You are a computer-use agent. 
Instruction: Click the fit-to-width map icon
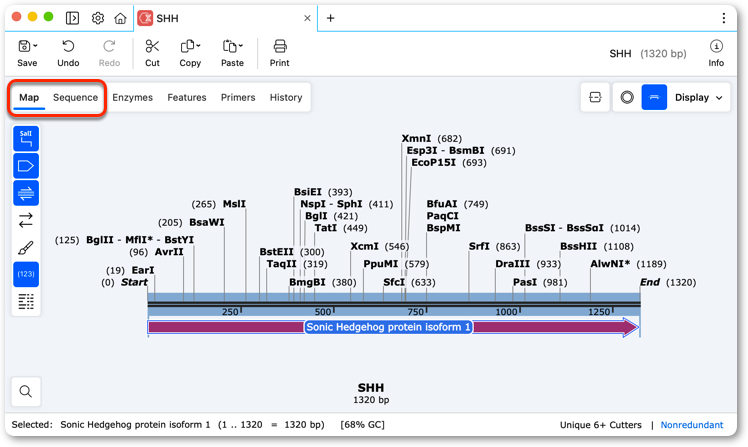(595, 97)
